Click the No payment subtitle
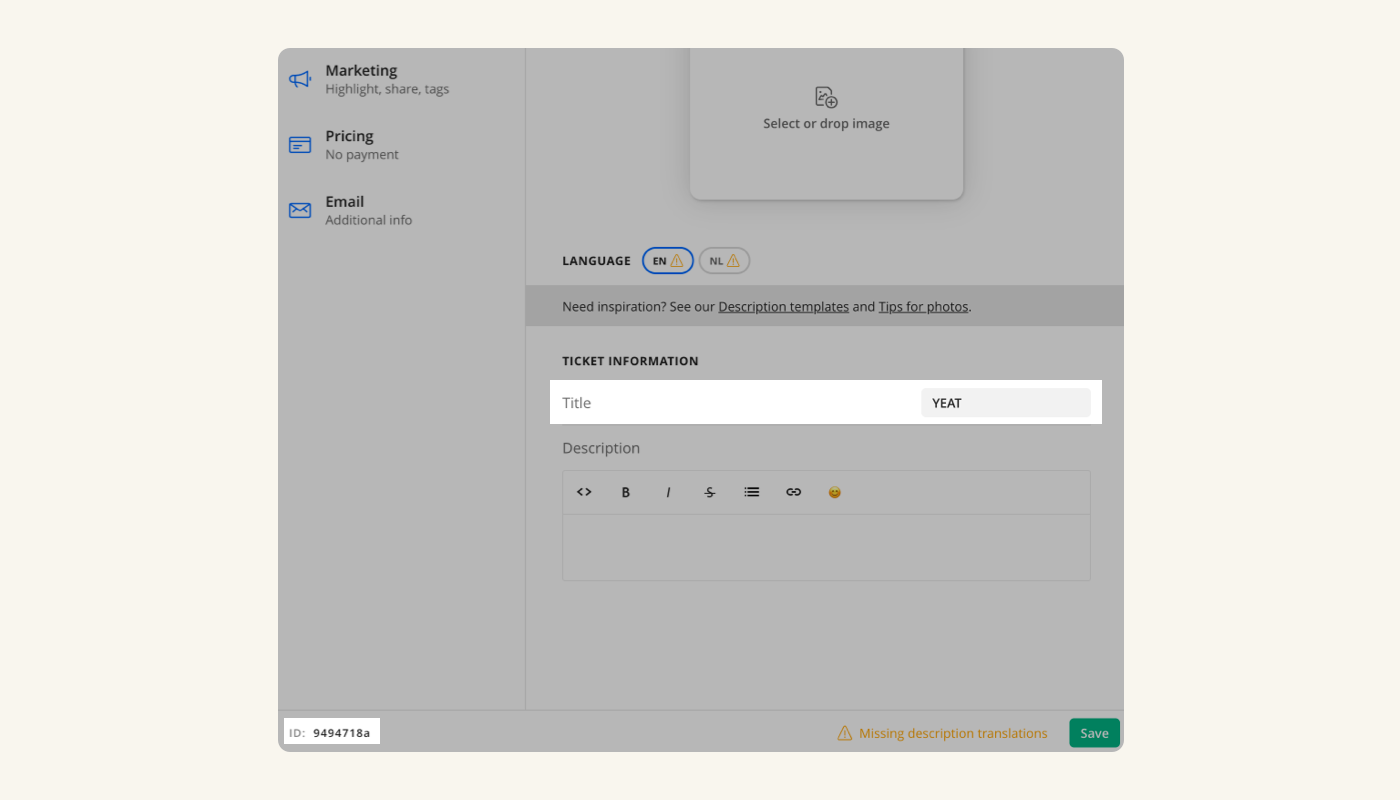1400x800 pixels. [x=362, y=155]
